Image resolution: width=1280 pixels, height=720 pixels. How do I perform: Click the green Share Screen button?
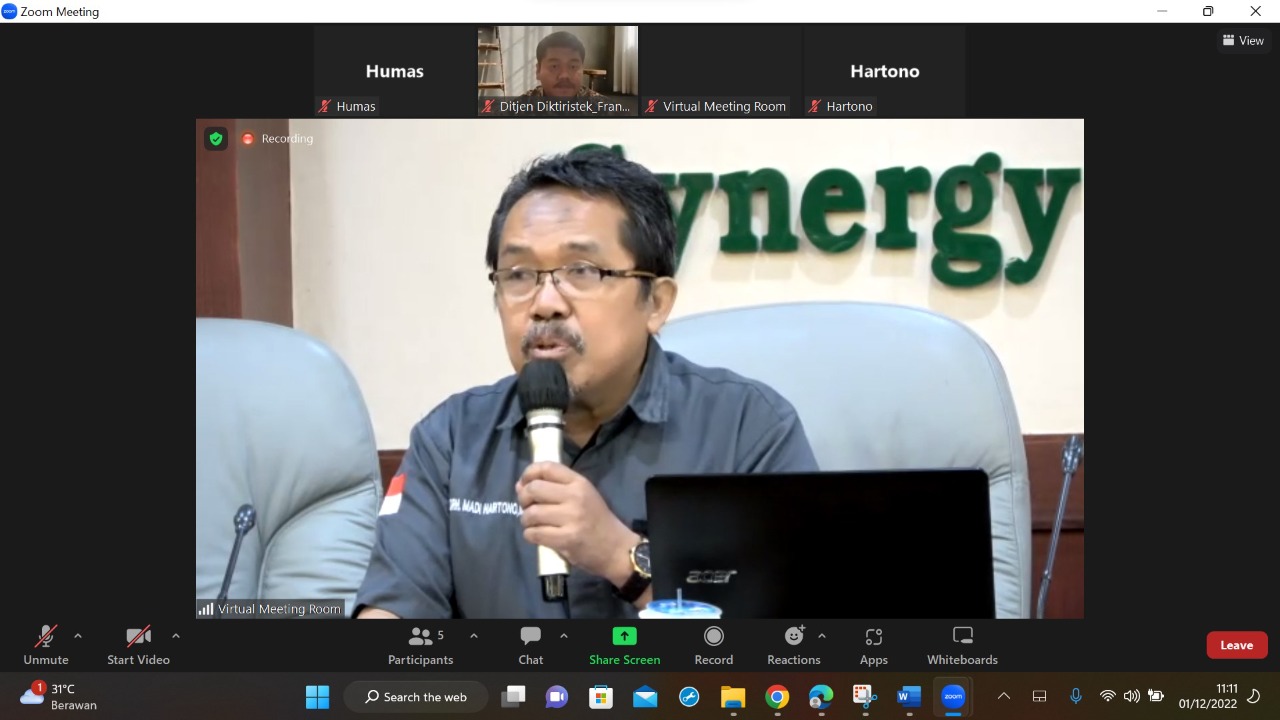click(624, 645)
